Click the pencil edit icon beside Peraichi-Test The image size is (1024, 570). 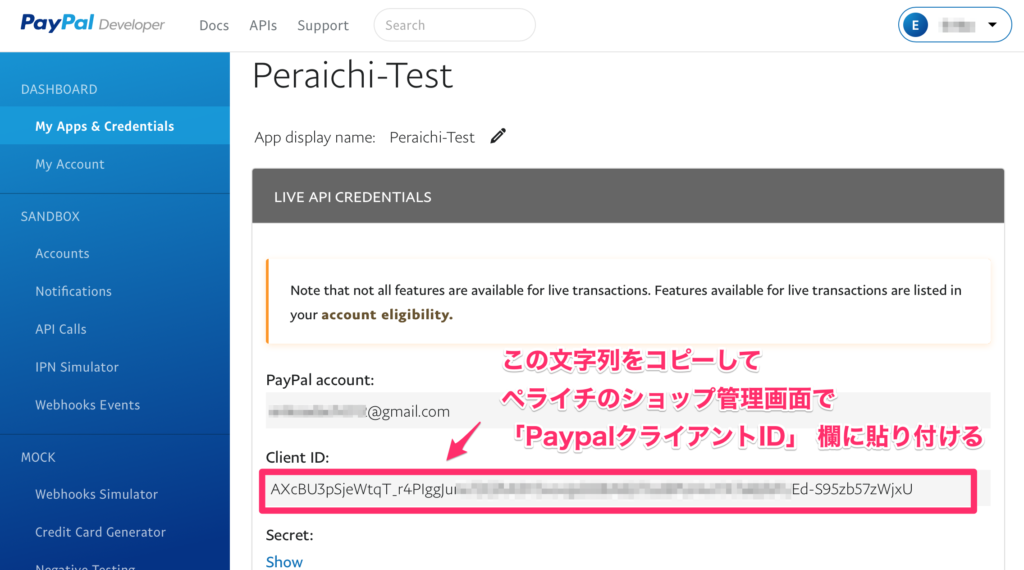point(498,136)
